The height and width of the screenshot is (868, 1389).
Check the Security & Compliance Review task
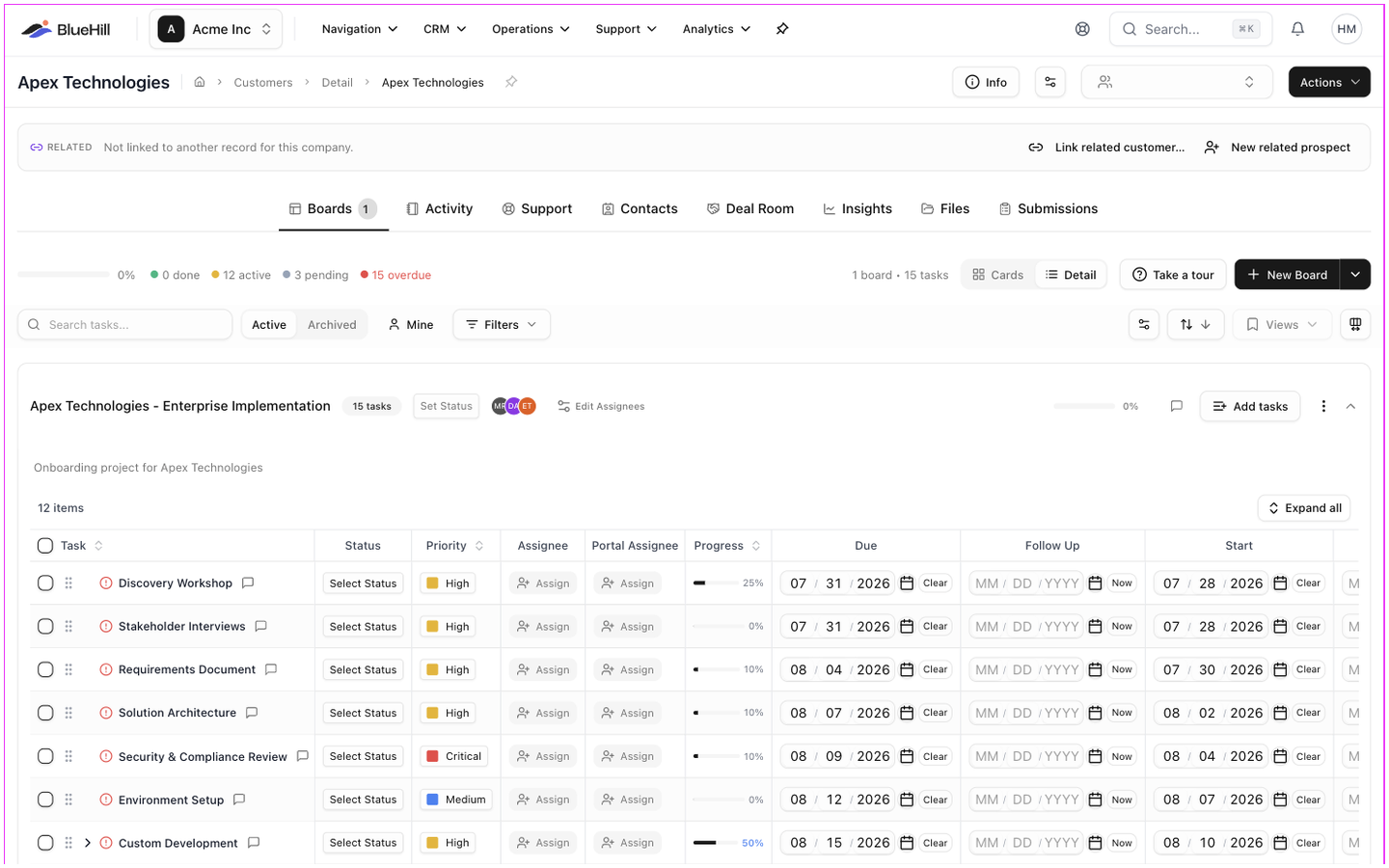click(45, 756)
